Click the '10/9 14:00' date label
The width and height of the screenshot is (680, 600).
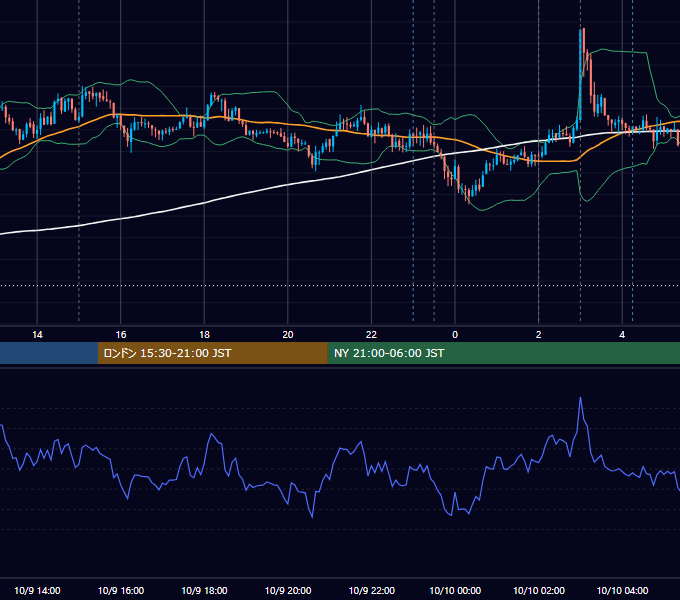[37, 590]
